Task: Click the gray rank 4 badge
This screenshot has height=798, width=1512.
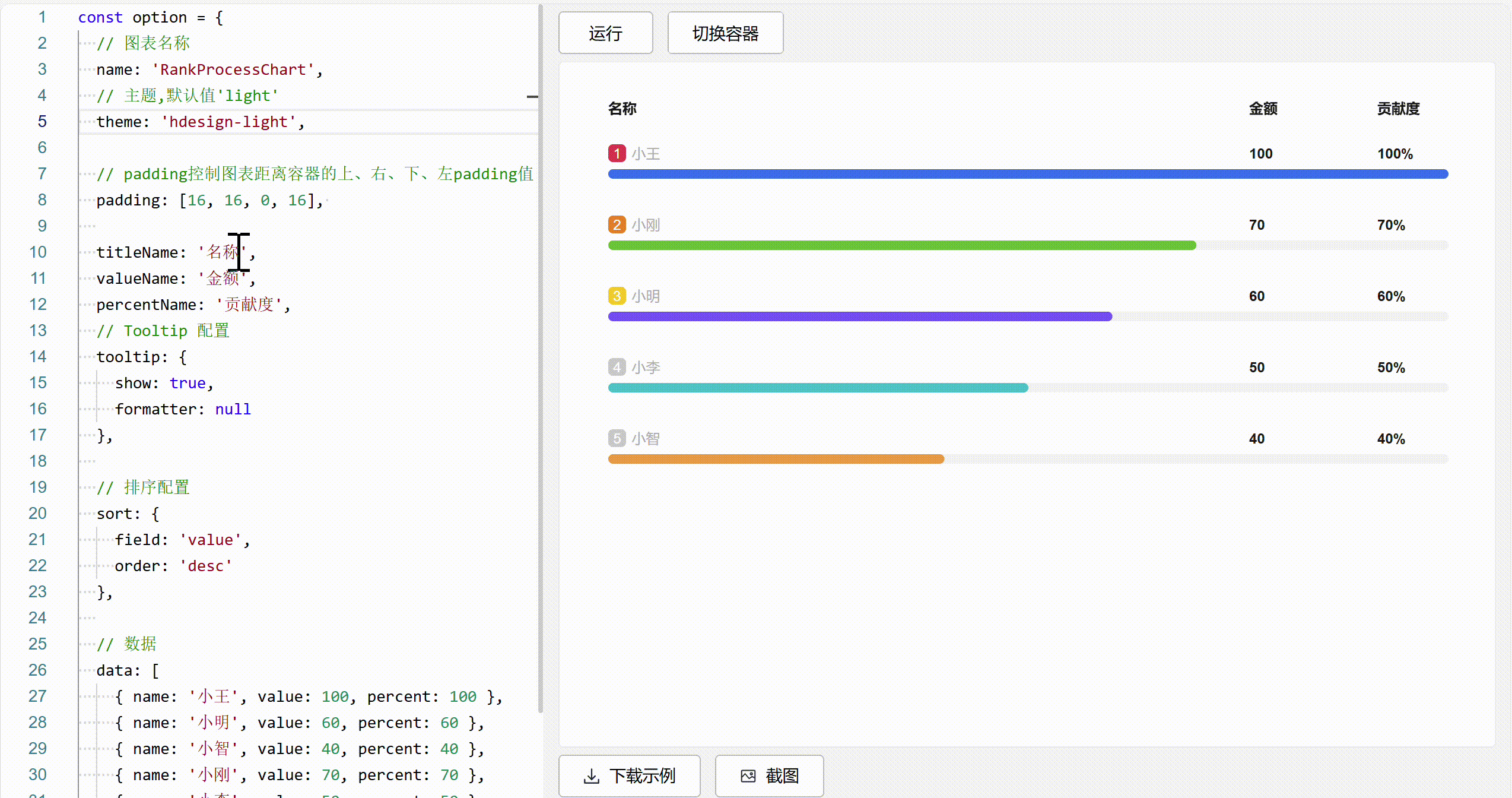Action: [617, 368]
